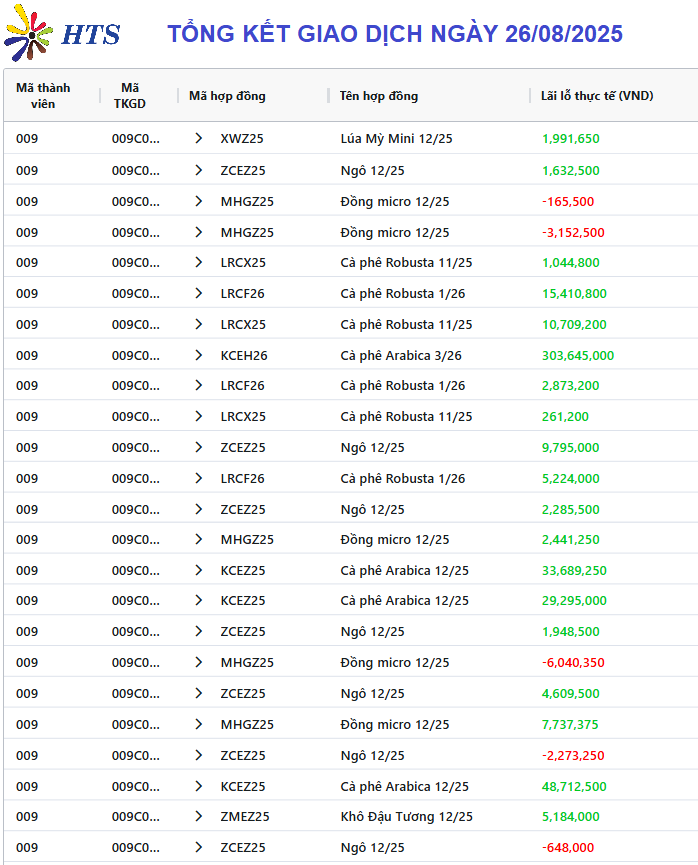Expand the KCEH26 contract row
The height and width of the screenshot is (865, 698).
tap(199, 355)
